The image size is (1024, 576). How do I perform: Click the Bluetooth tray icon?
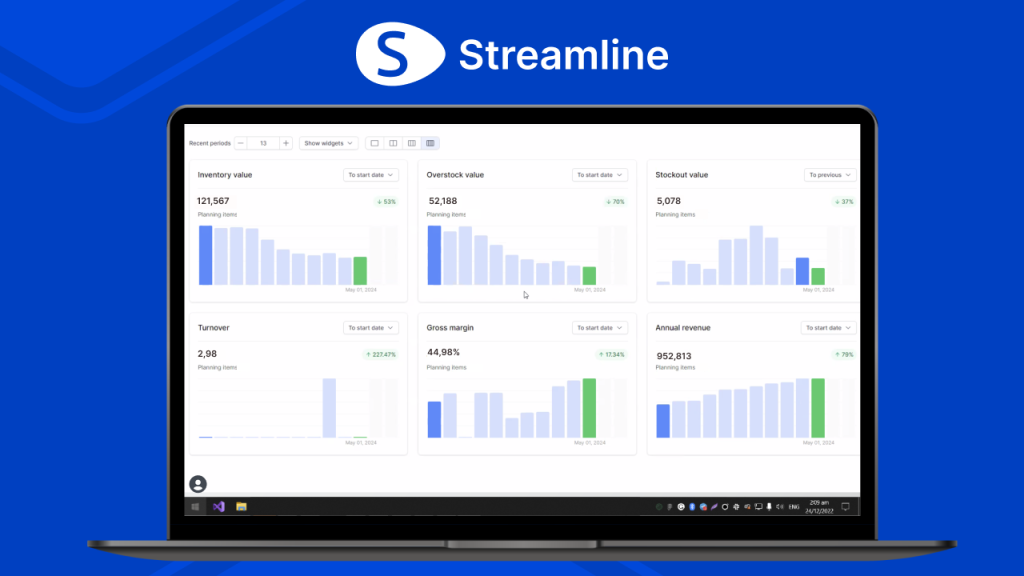point(692,507)
